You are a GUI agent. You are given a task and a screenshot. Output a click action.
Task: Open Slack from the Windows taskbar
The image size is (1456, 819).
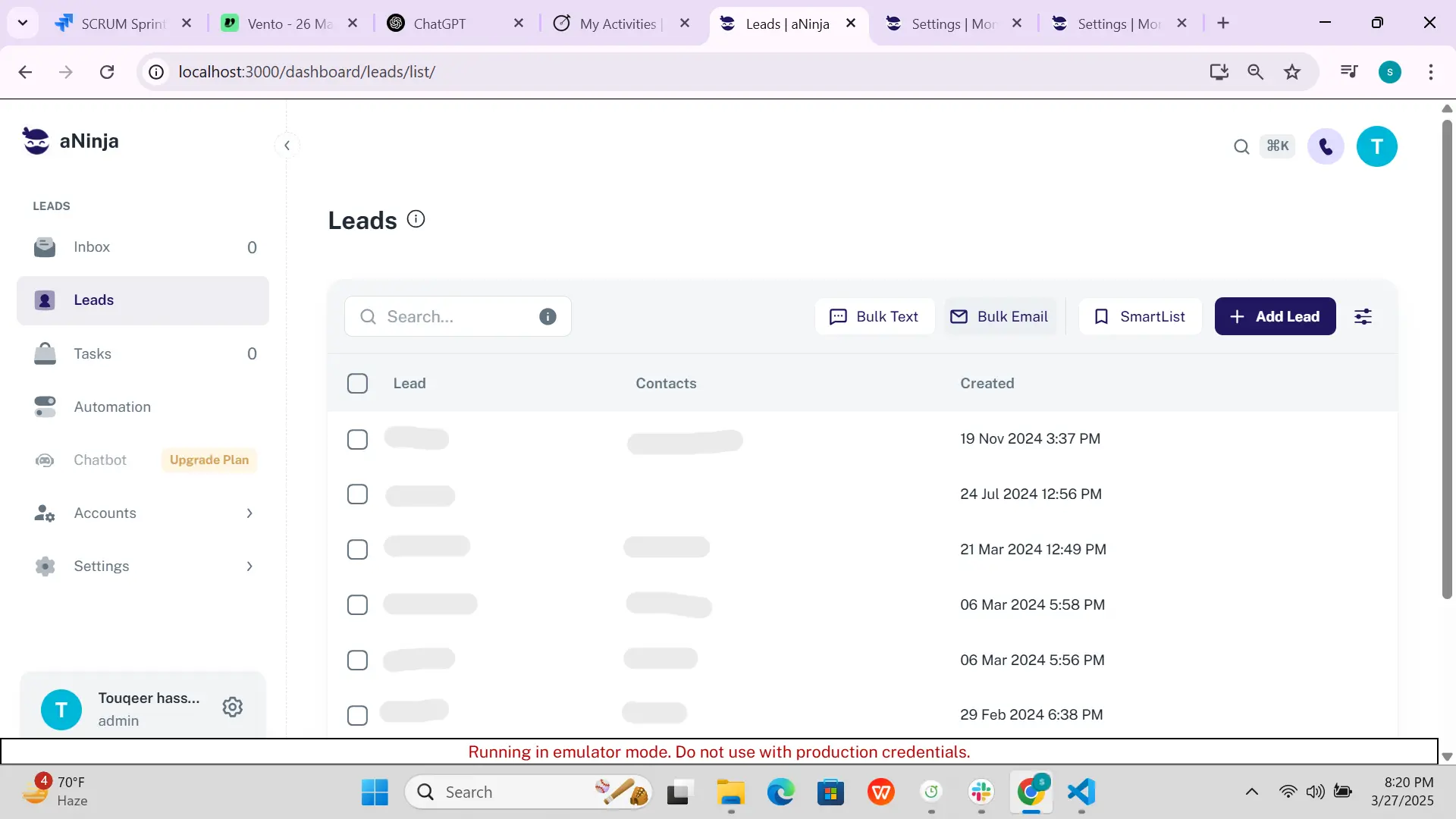tap(981, 792)
